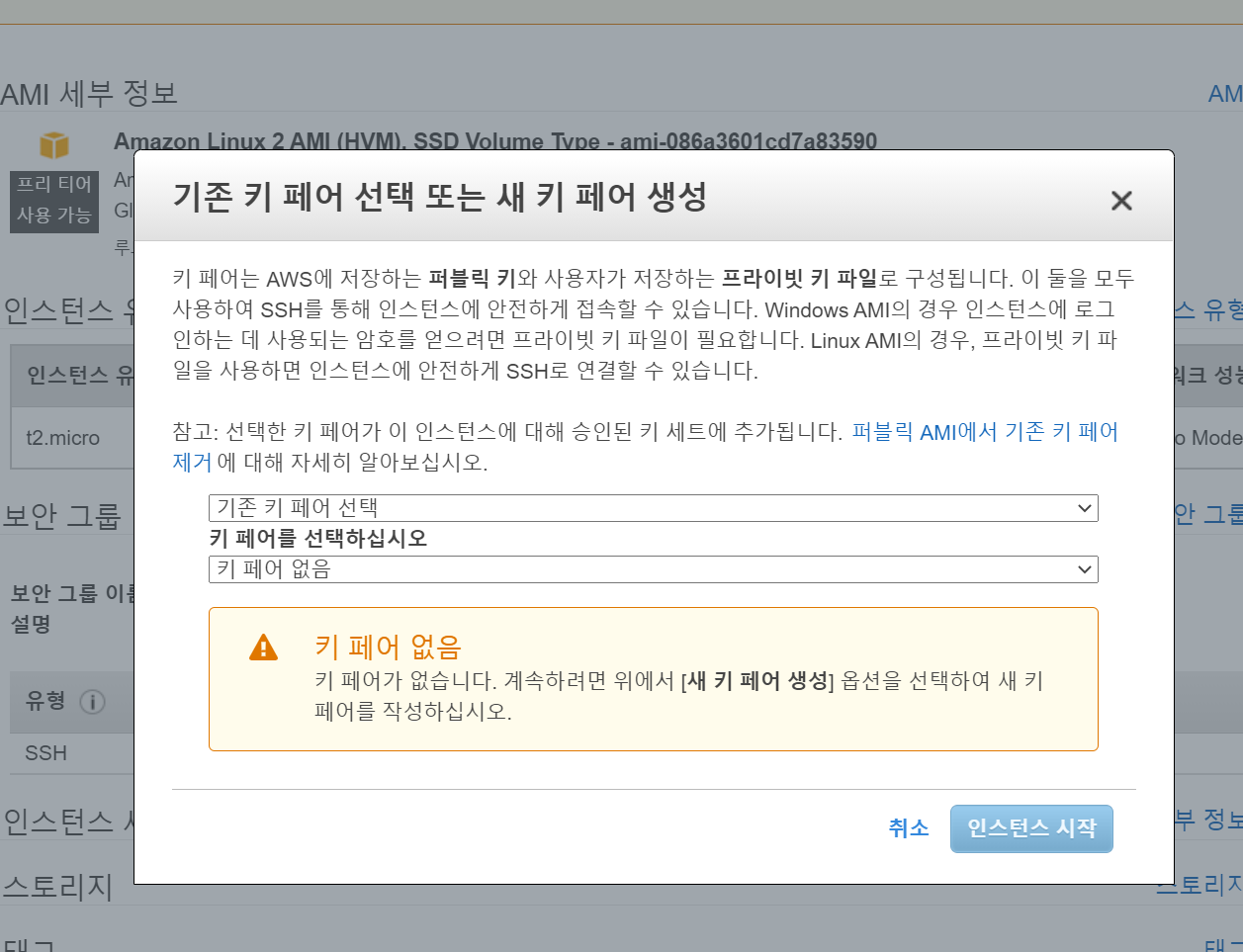Screen dimensions: 1243x952
Task: Click the '키 페어 없음' warning heading
Action: (x=388, y=647)
